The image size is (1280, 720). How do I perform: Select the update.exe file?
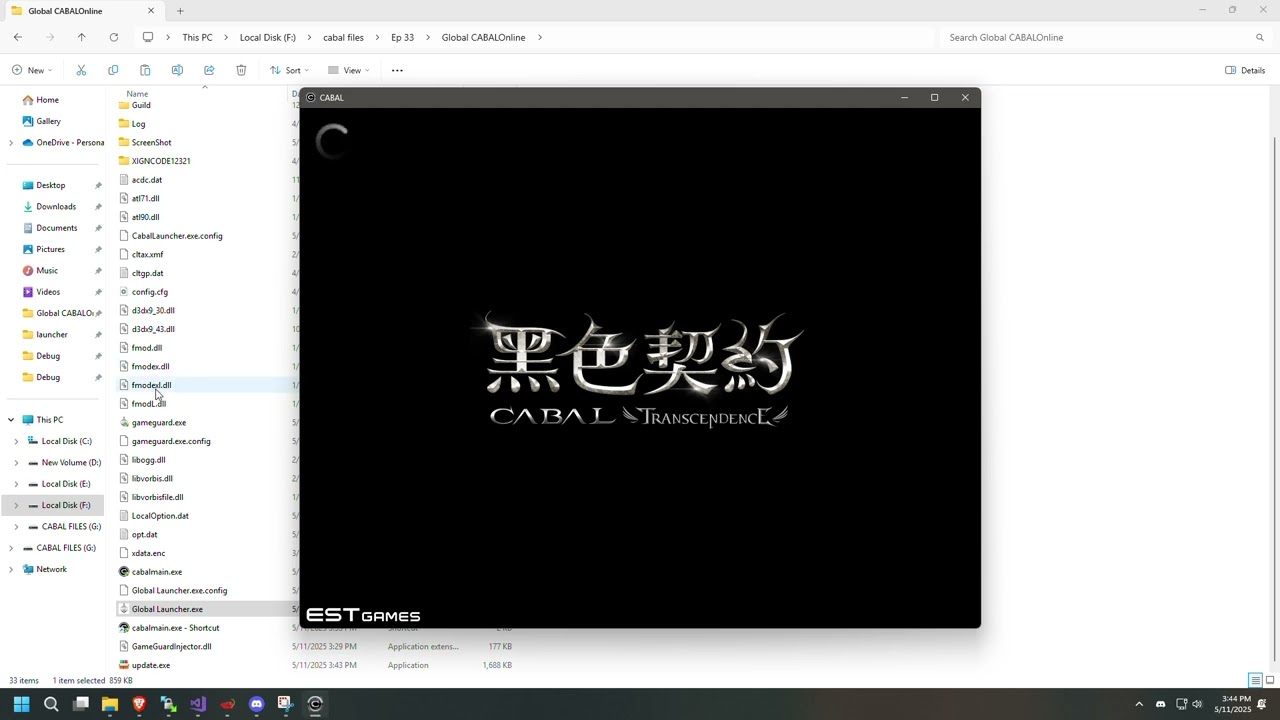point(151,665)
